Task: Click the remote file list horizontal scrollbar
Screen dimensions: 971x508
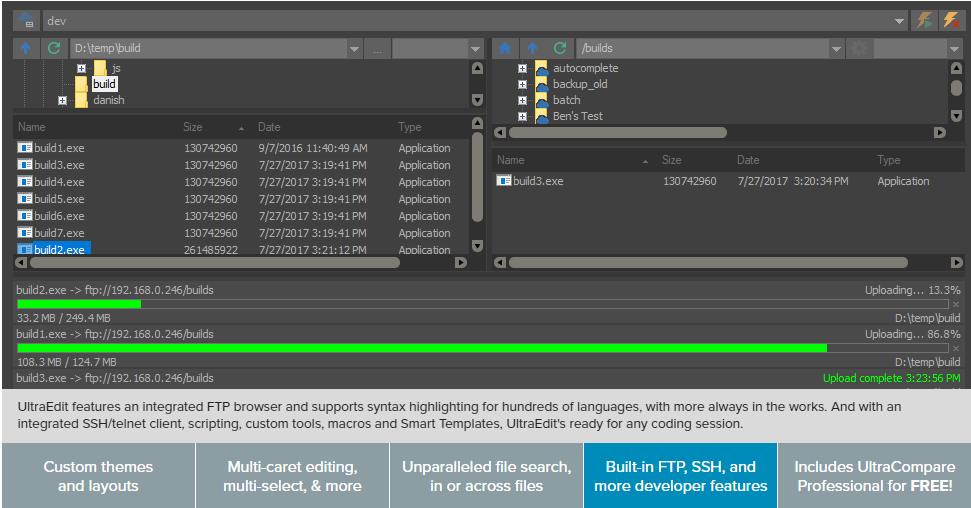Action: pyautogui.click(x=708, y=263)
